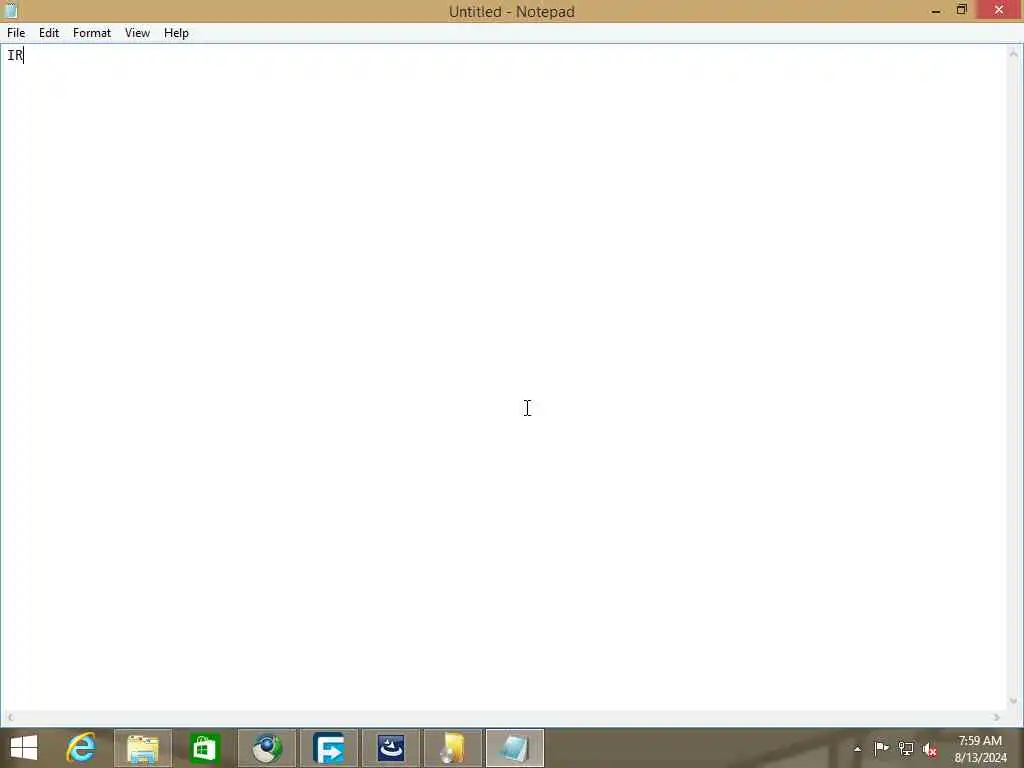Image resolution: width=1024 pixels, height=768 pixels.
Task: Open the View menu
Action: pos(137,33)
